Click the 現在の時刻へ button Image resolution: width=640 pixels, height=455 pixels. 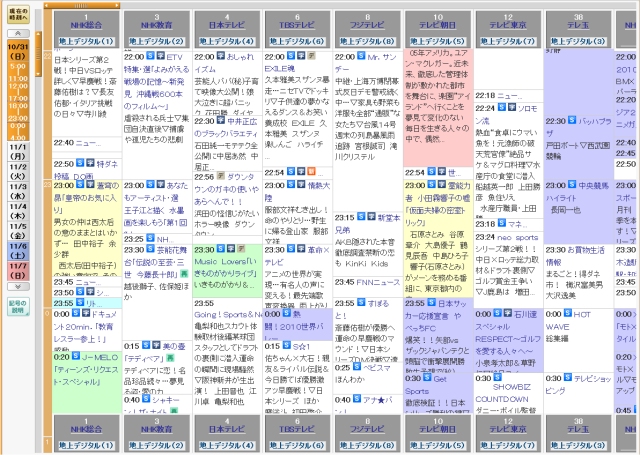click(18, 14)
